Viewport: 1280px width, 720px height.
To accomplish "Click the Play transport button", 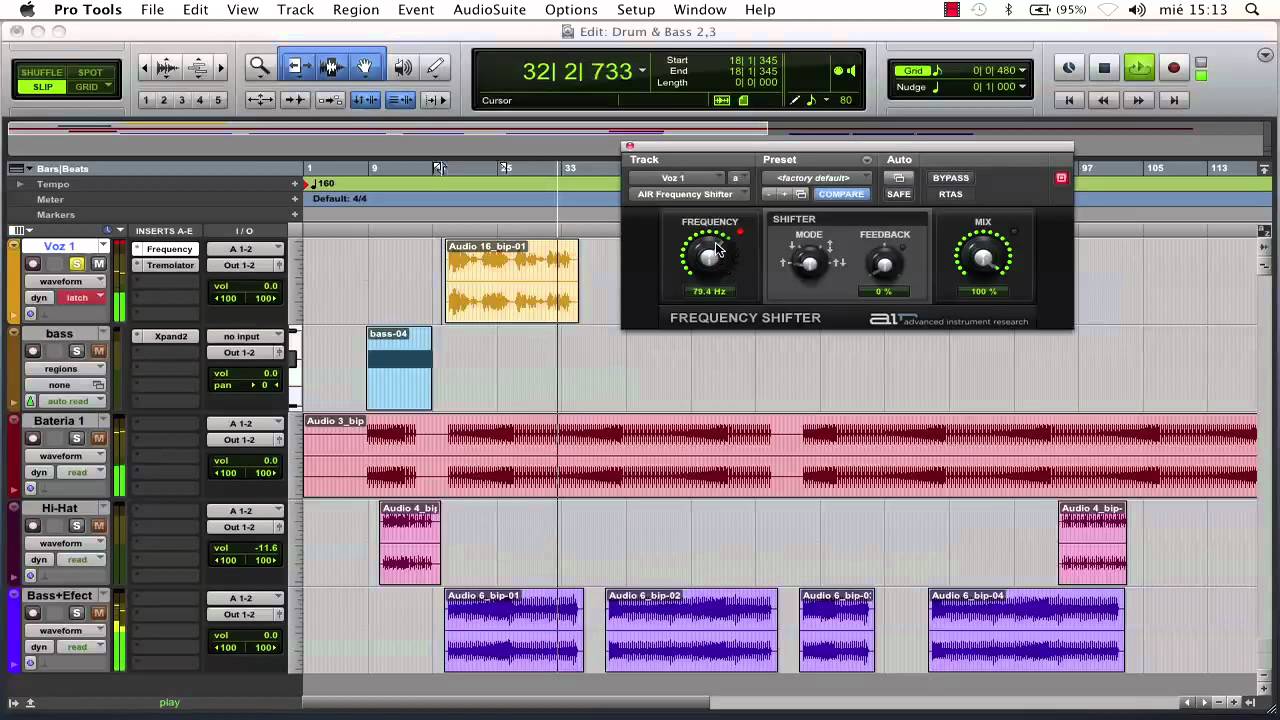I will tap(1139, 68).
